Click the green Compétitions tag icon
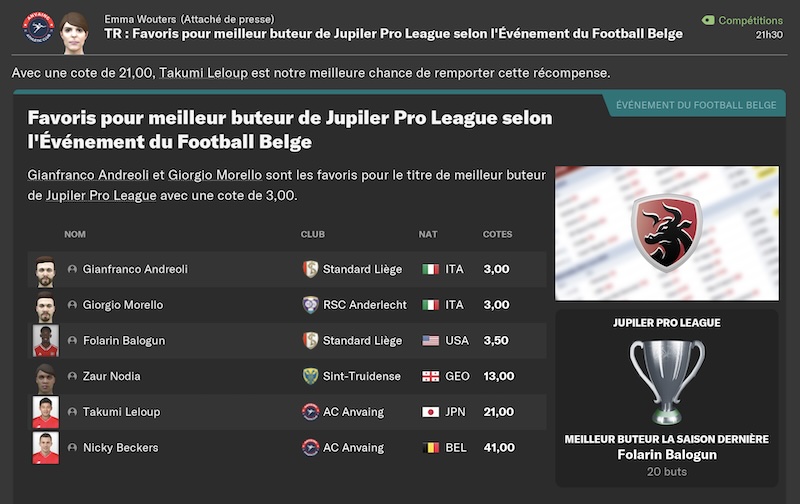 708,20
